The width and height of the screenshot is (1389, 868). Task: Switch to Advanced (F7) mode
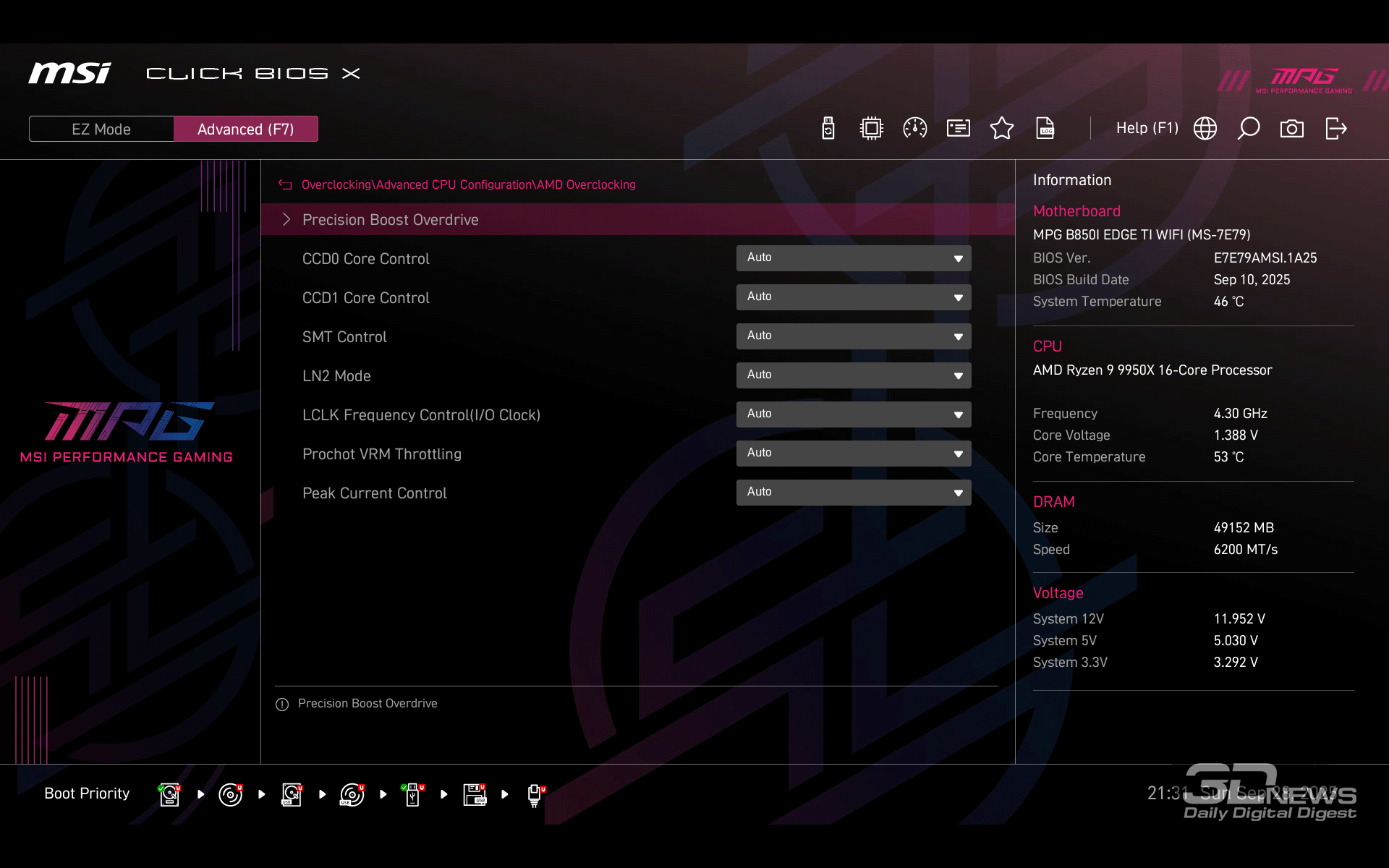pyautogui.click(x=245, y=129)
